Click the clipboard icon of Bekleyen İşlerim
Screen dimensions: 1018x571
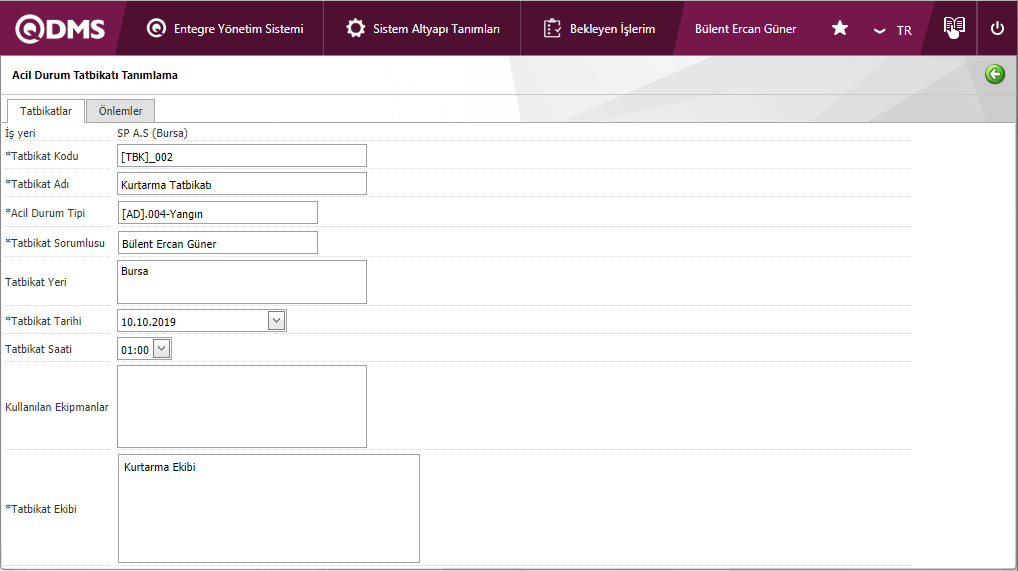click(x=552, y=28)
